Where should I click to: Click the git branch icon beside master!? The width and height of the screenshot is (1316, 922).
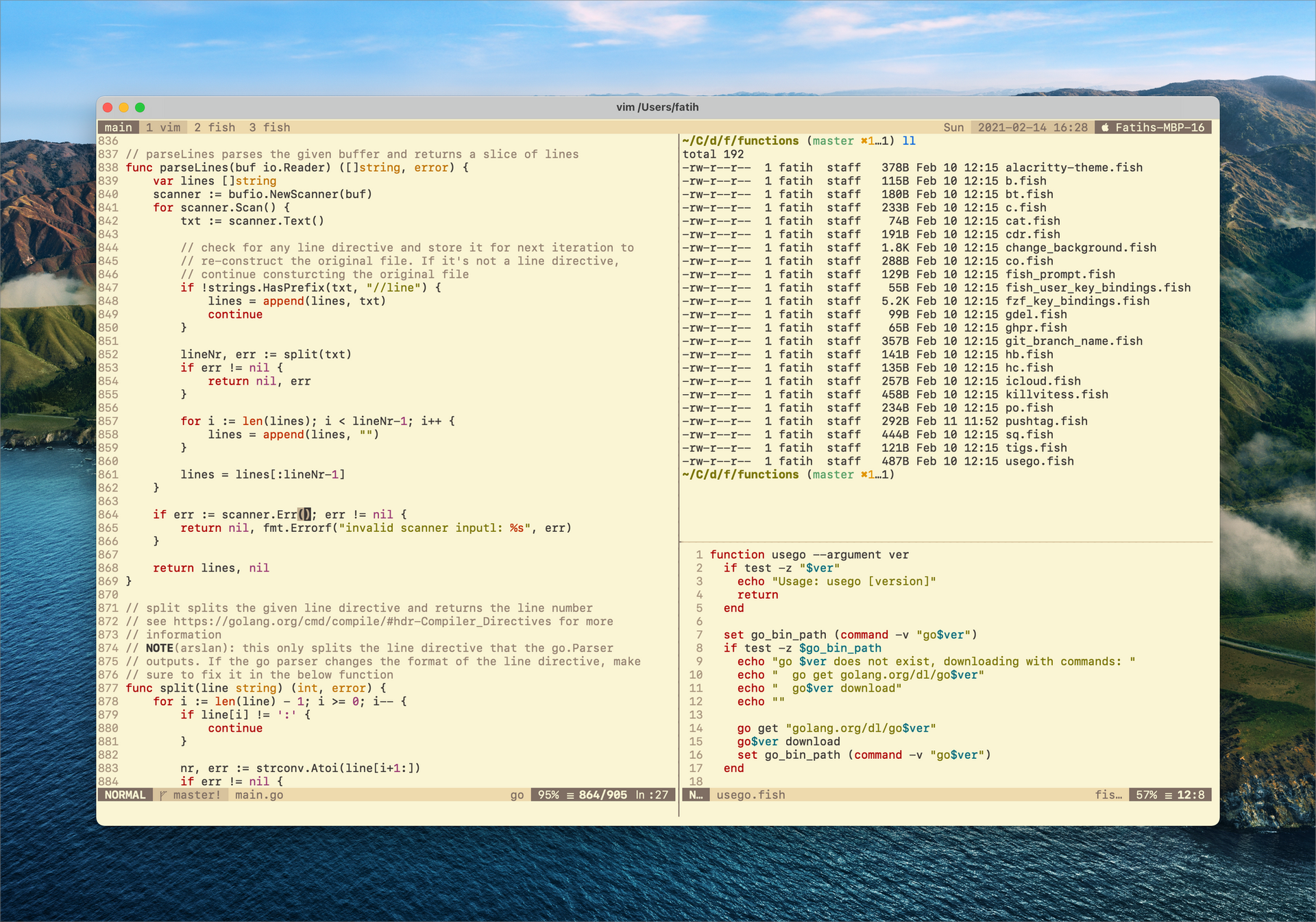click(162, 794)
